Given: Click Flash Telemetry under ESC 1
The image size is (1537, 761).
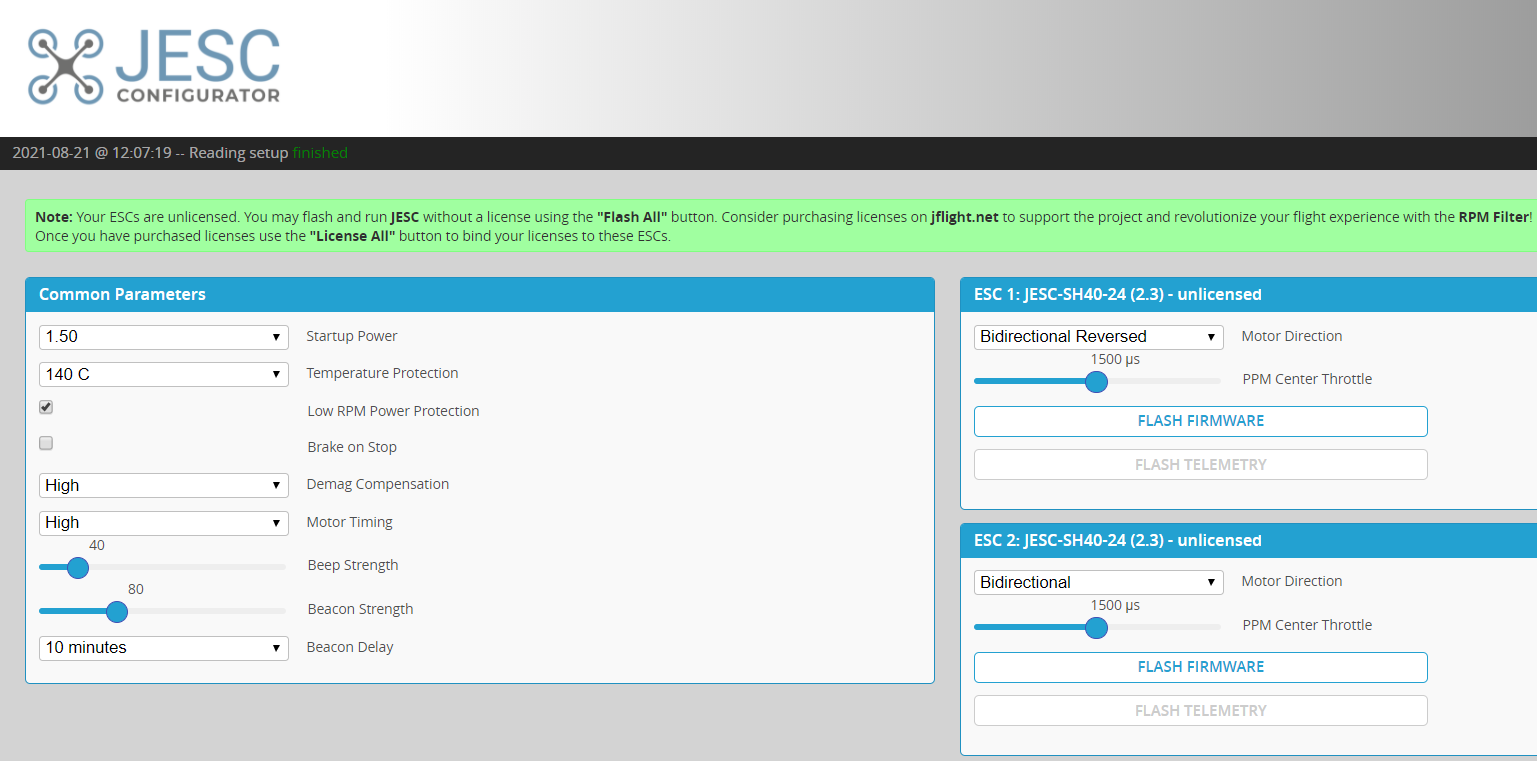Looking at the screenshot, I should point(1201,465).
